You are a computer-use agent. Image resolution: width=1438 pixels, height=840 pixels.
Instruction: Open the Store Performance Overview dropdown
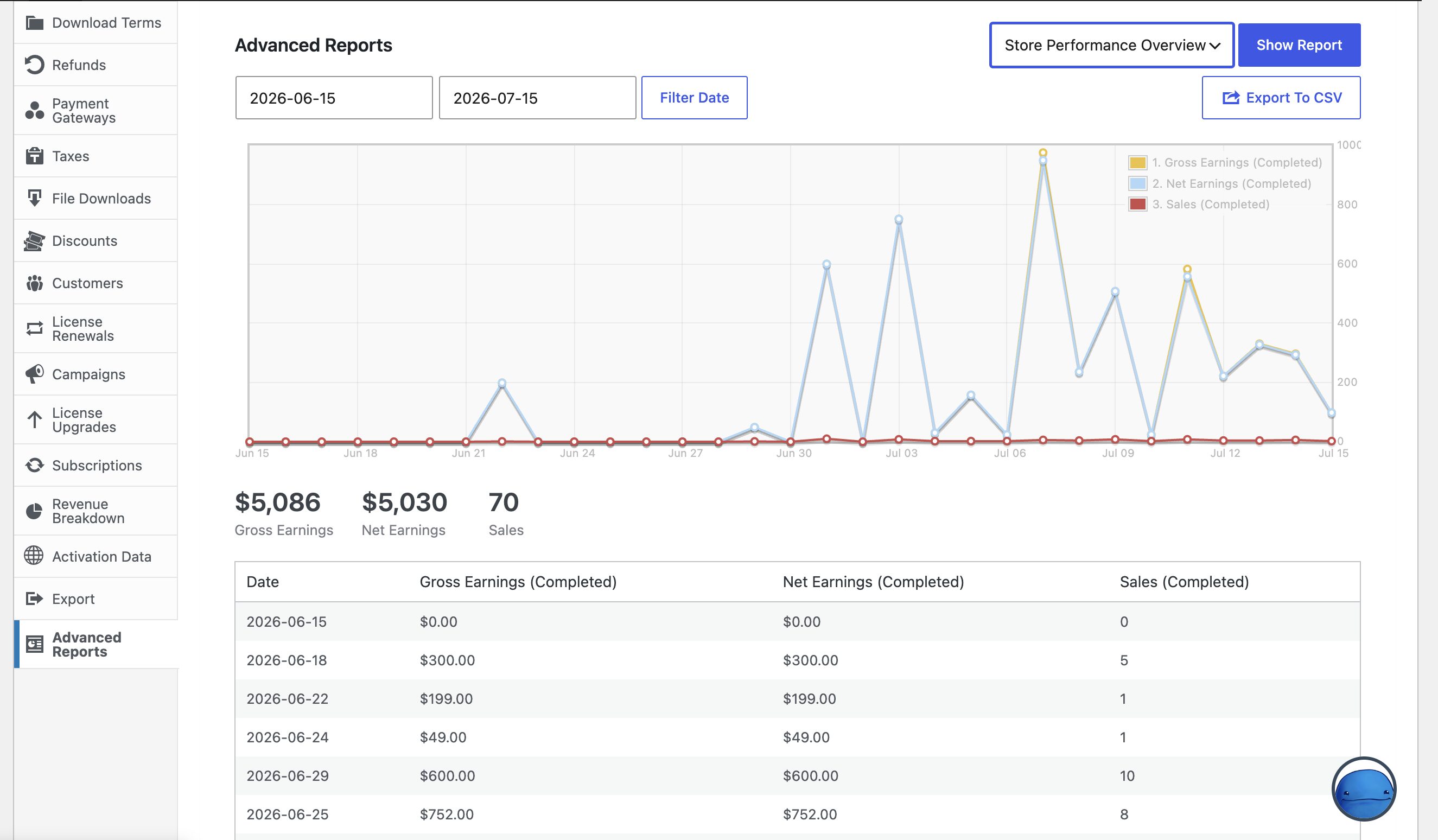tap(1111, 45)
